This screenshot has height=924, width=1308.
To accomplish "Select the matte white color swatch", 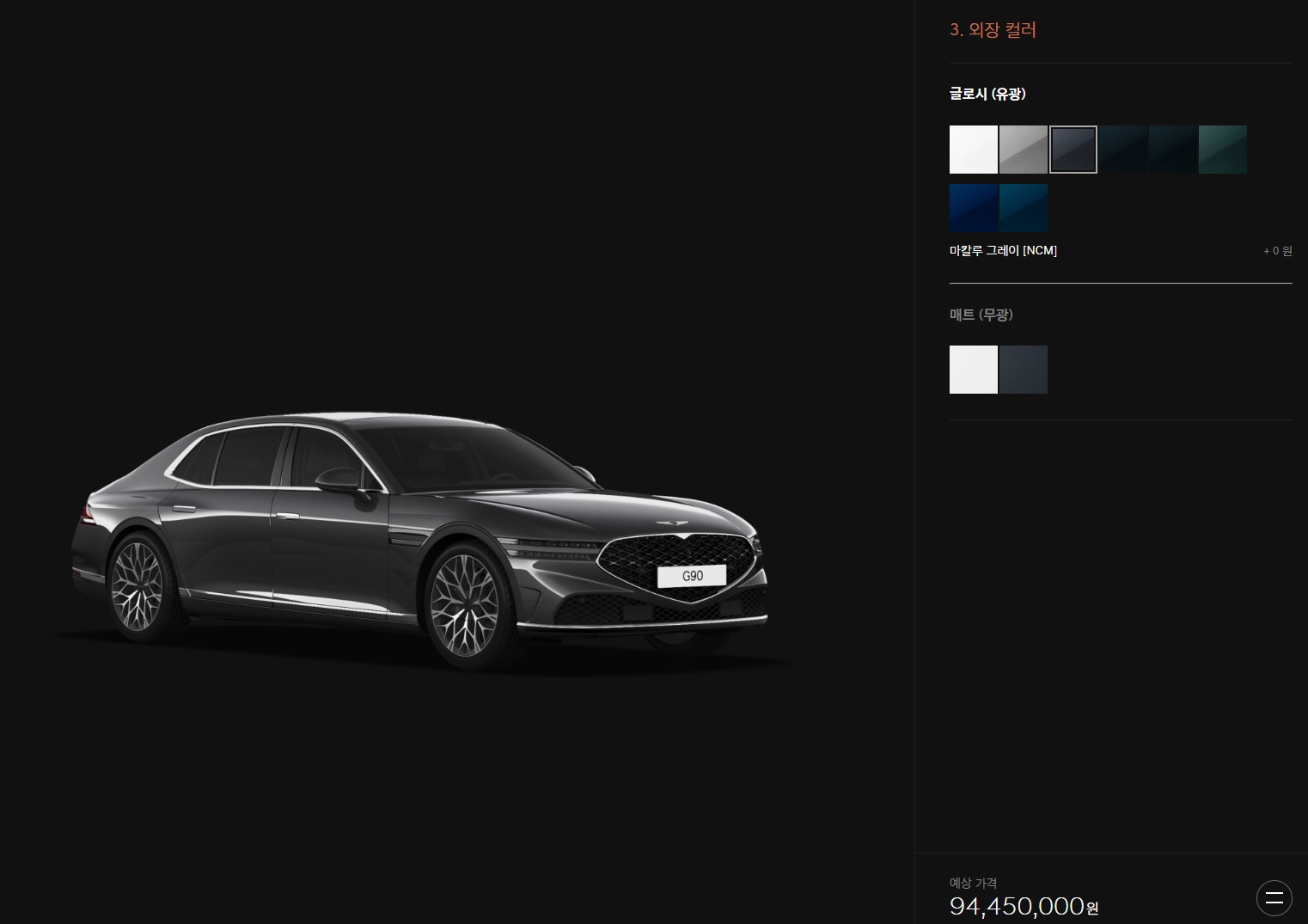I will tap(974, 370).
